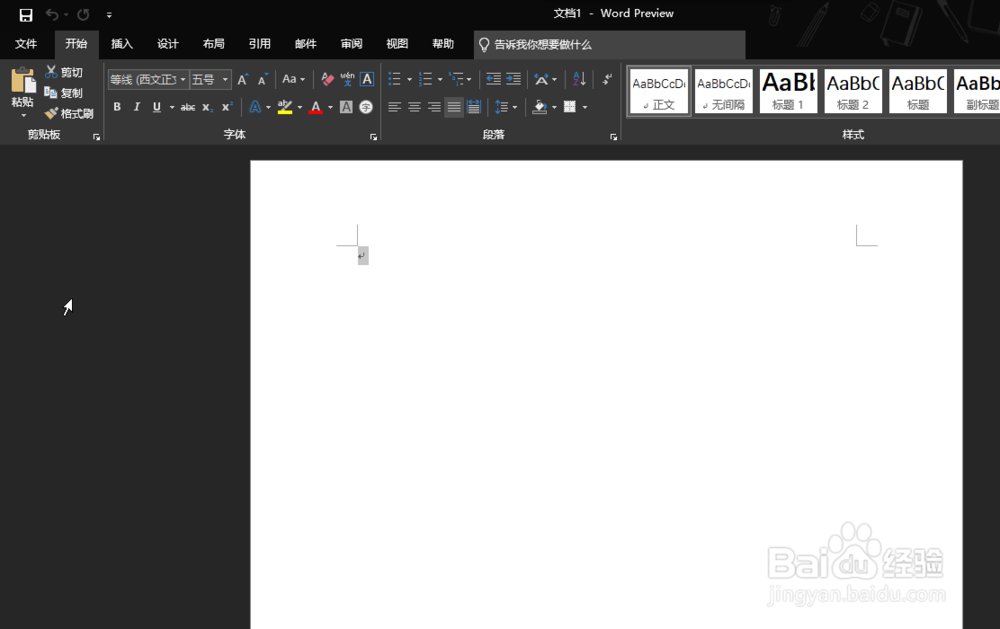Switch to the 视图 ribbon tab
The width and height of the screenshot is (1000, 629).
[397, 44]
